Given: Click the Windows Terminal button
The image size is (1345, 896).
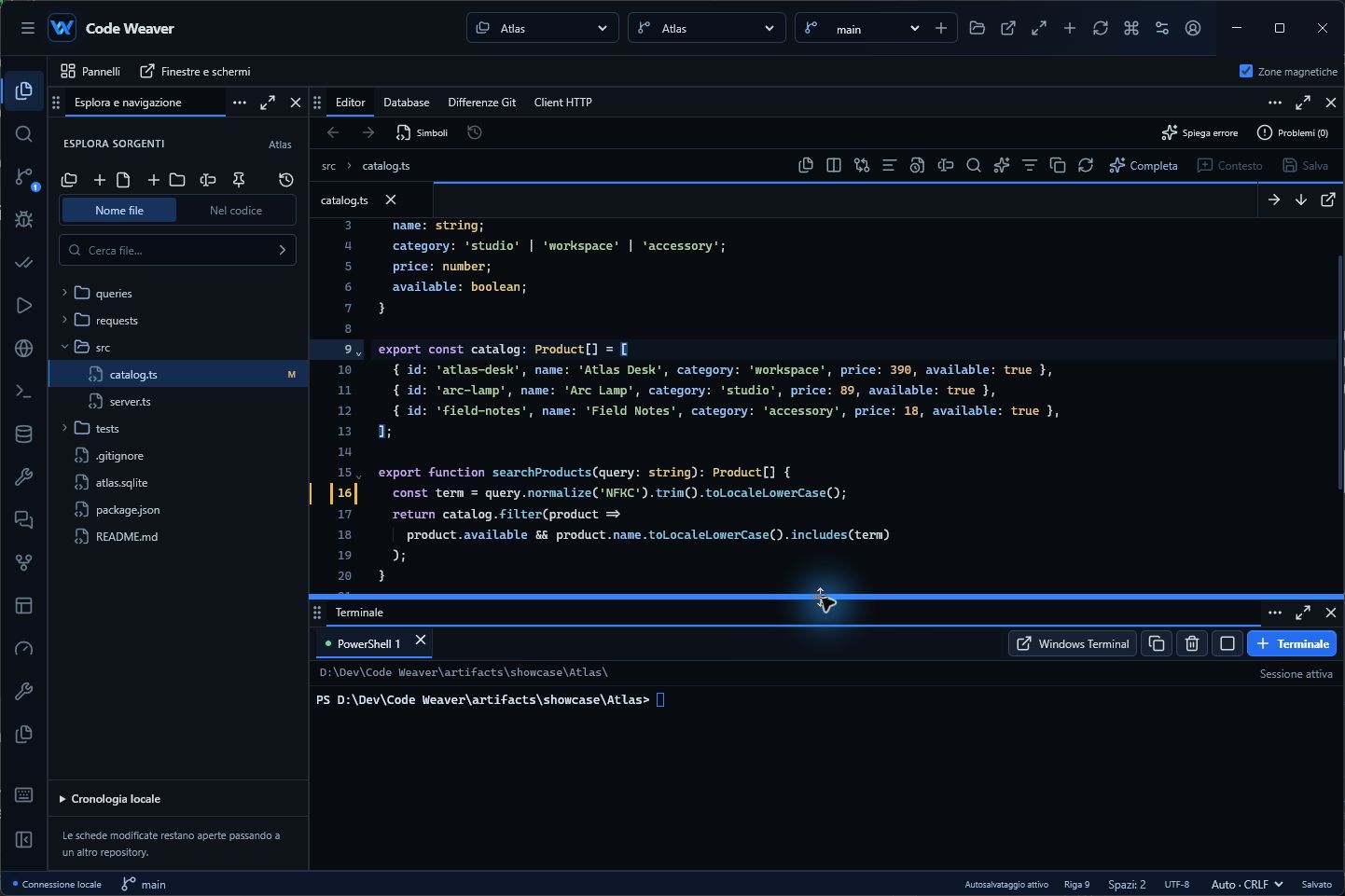Looking at the screenshot, I should point(1073,643).
